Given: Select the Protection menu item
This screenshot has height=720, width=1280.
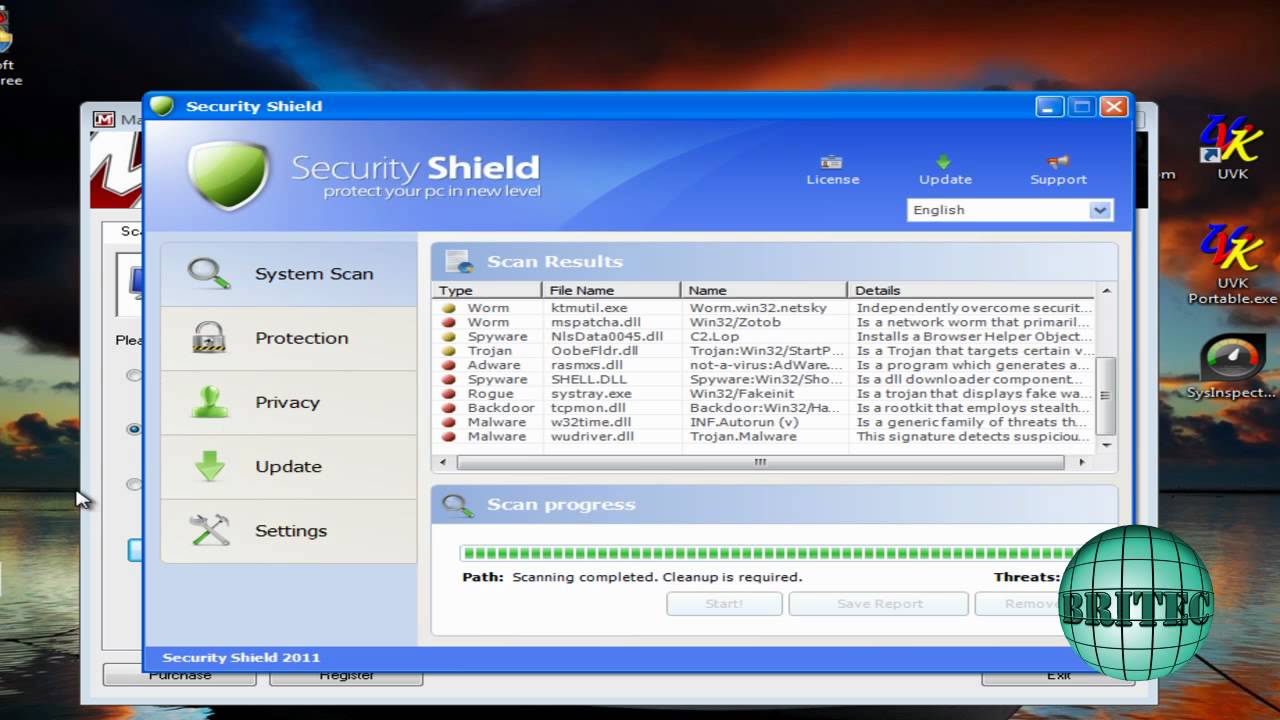Looking at the screenshot, I should coord(289,338).
